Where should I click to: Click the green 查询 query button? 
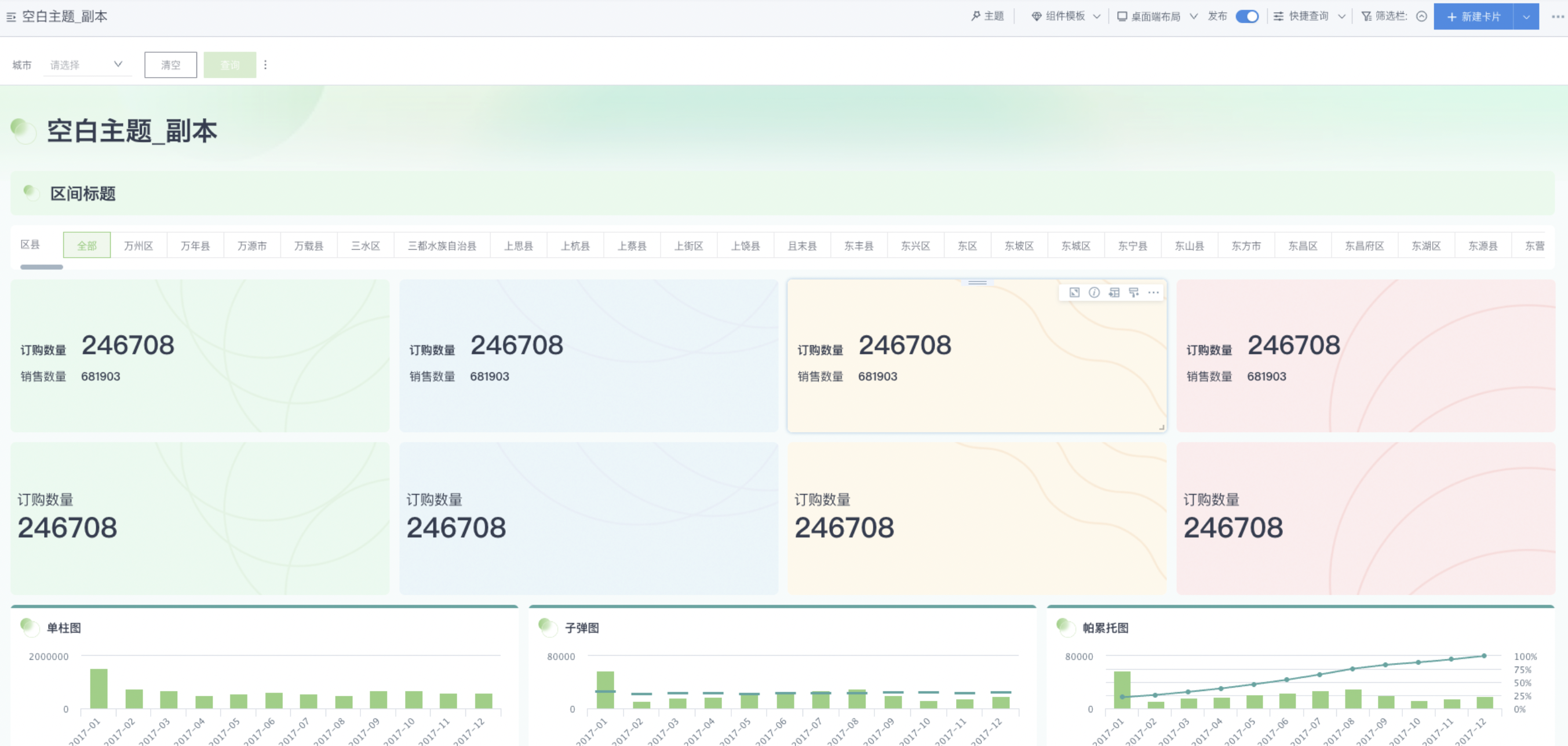[229, 64]
